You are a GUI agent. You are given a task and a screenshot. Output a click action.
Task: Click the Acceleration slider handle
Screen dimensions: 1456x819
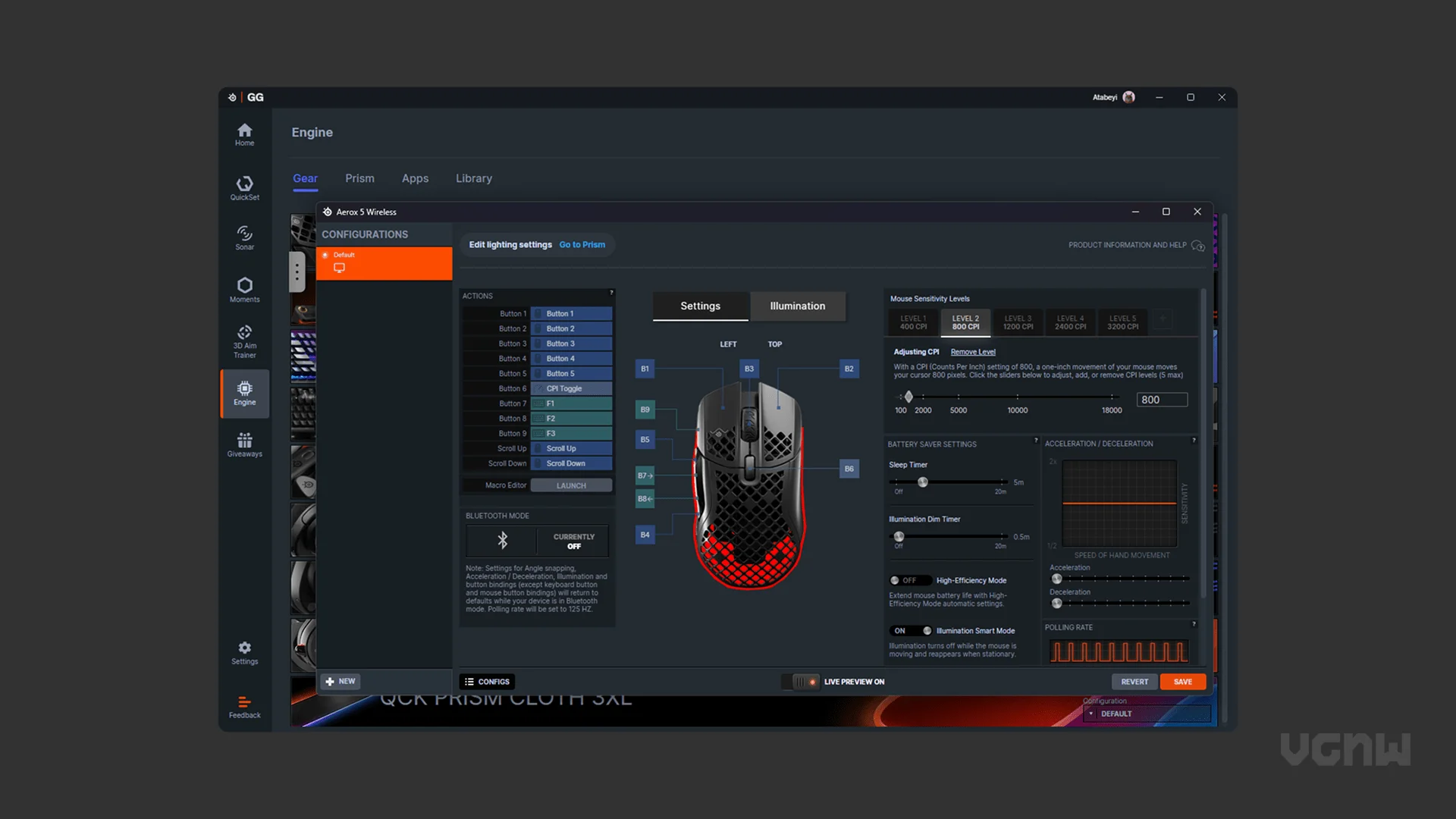[x=1056, y=579]
